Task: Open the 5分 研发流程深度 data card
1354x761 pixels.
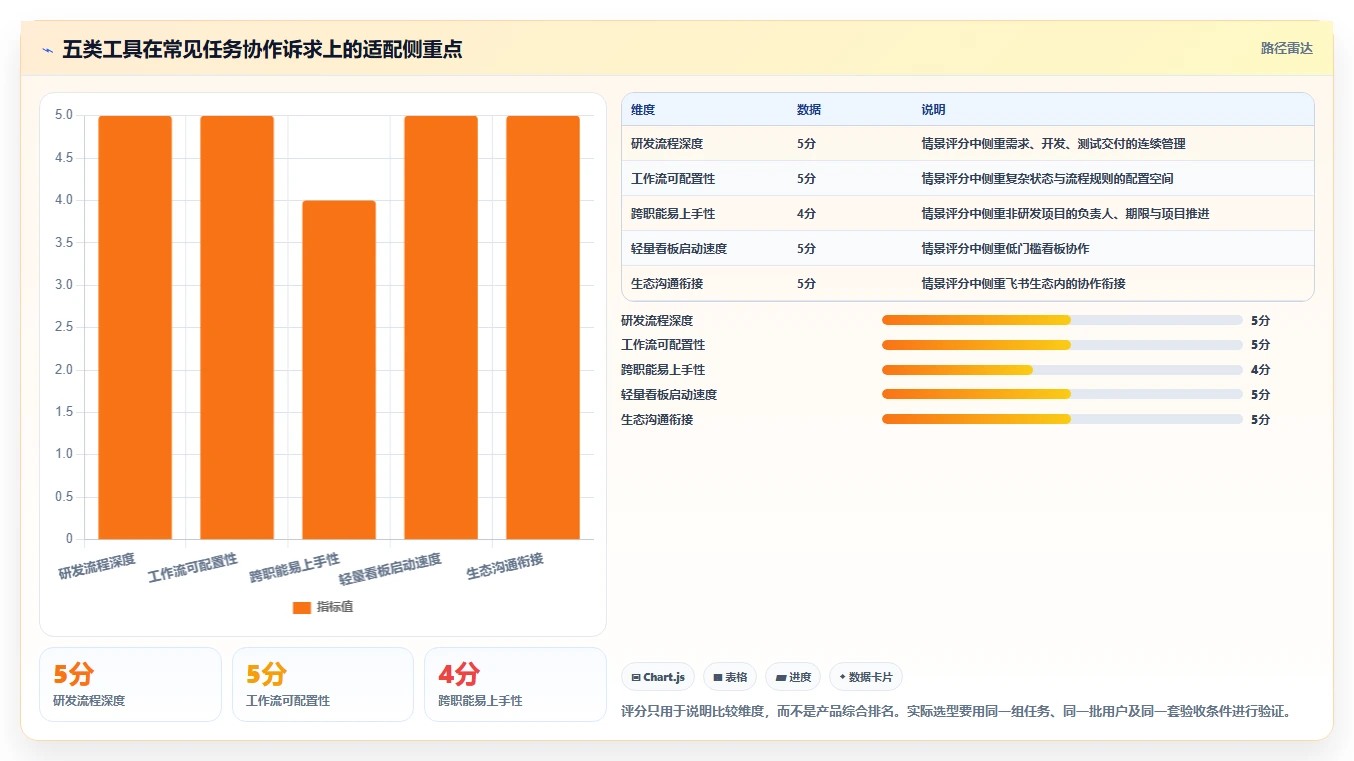Action: [130, 684]
